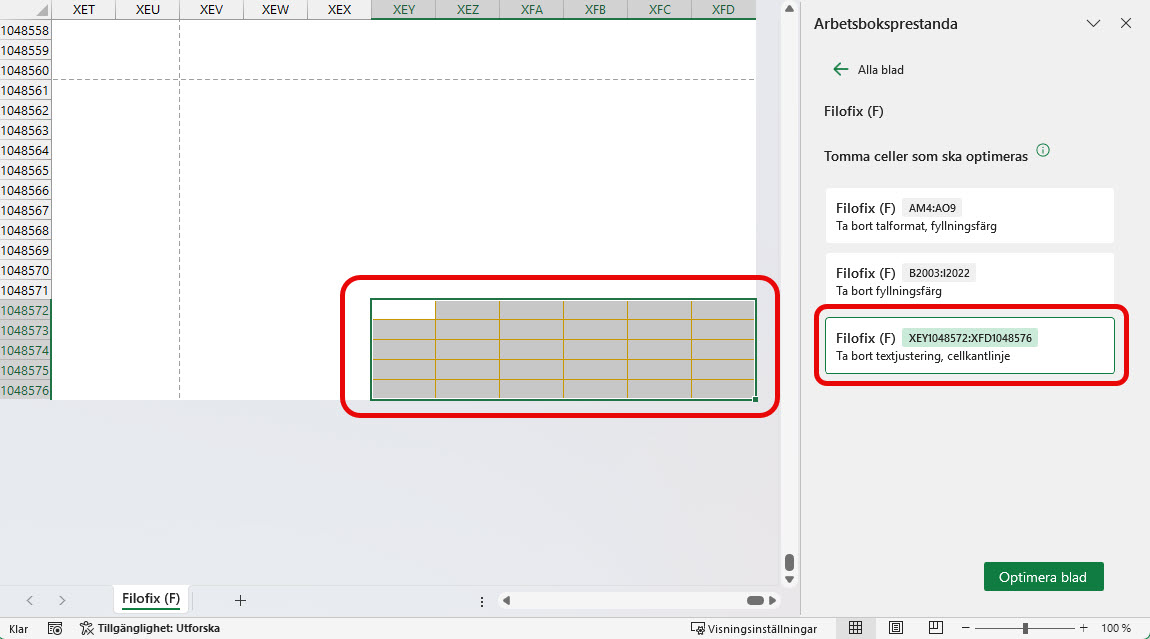This screenshot has width=1150, height=639.
Task: Switch to Normal view in the status bar
Action: (x=855, y=628)
